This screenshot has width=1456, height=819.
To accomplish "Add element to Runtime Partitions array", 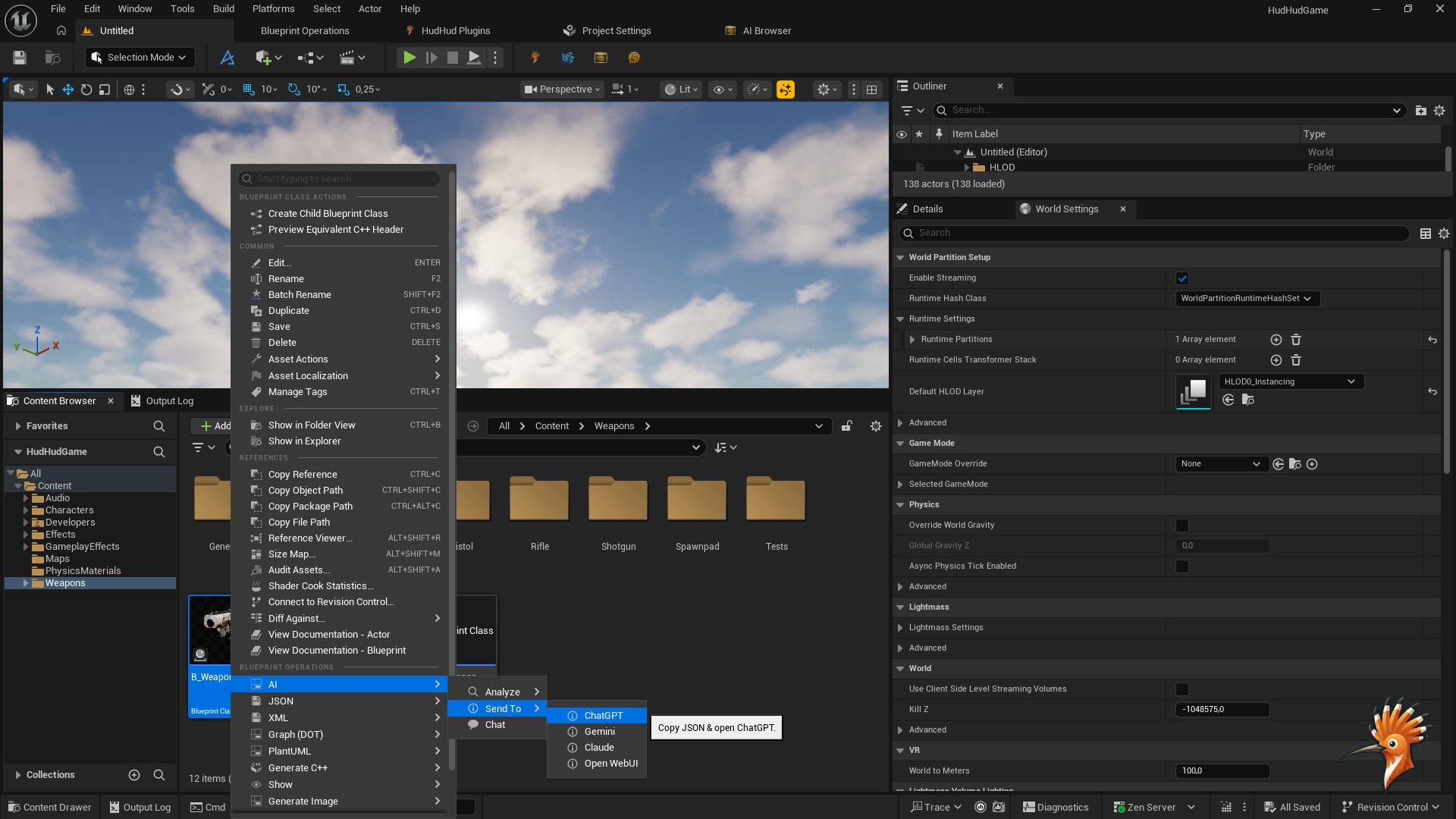I will pyautogui.click(x=1276, y=340).
